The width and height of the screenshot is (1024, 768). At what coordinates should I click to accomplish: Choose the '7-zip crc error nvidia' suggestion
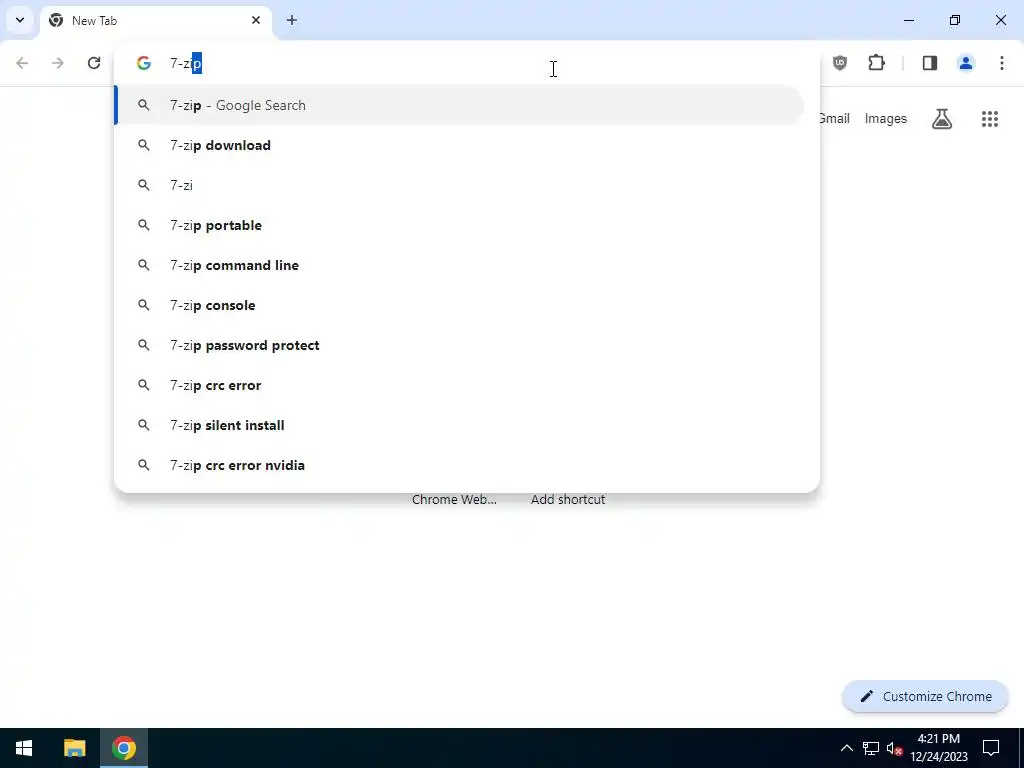(460, 465)
